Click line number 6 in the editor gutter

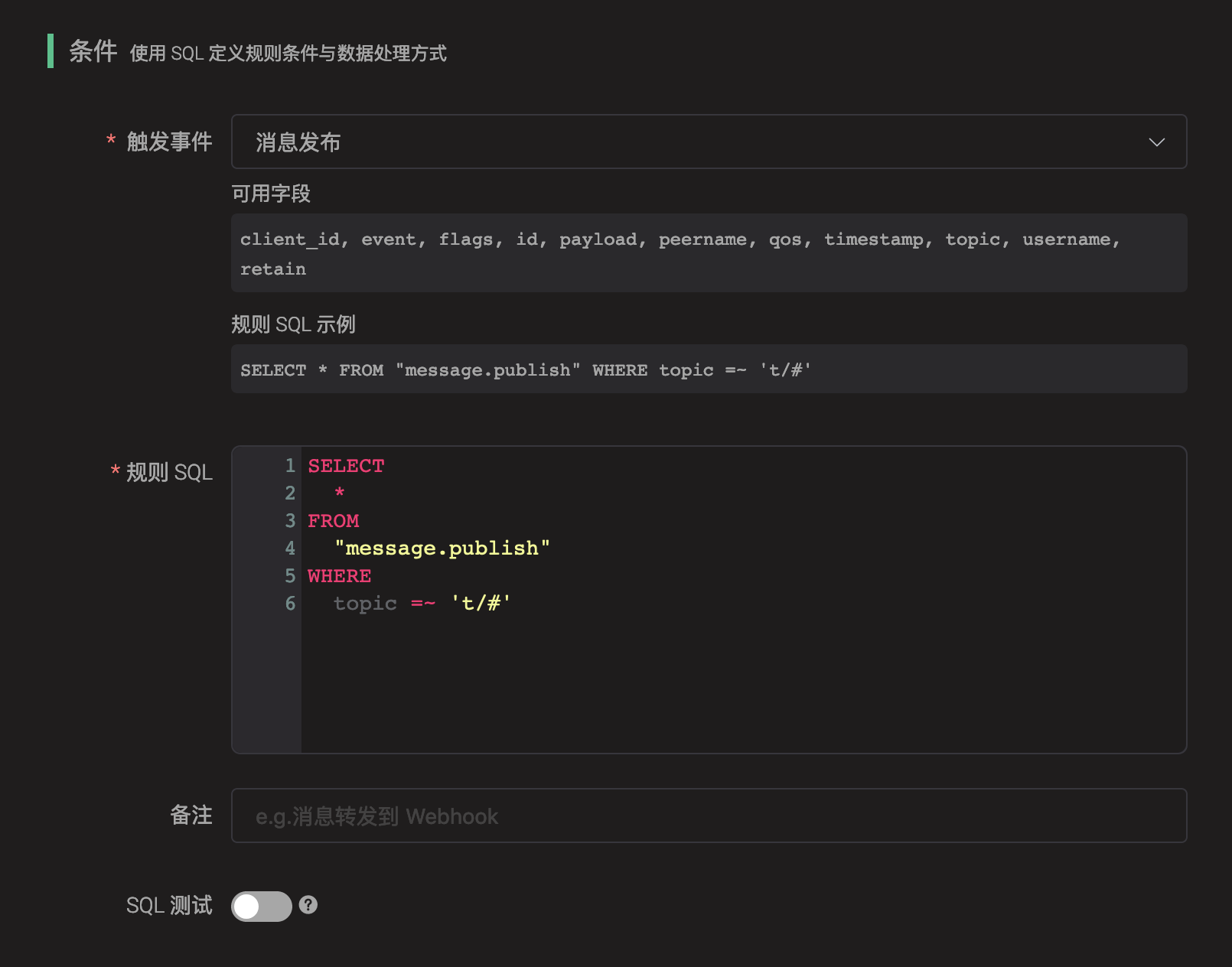click(290, 604)
